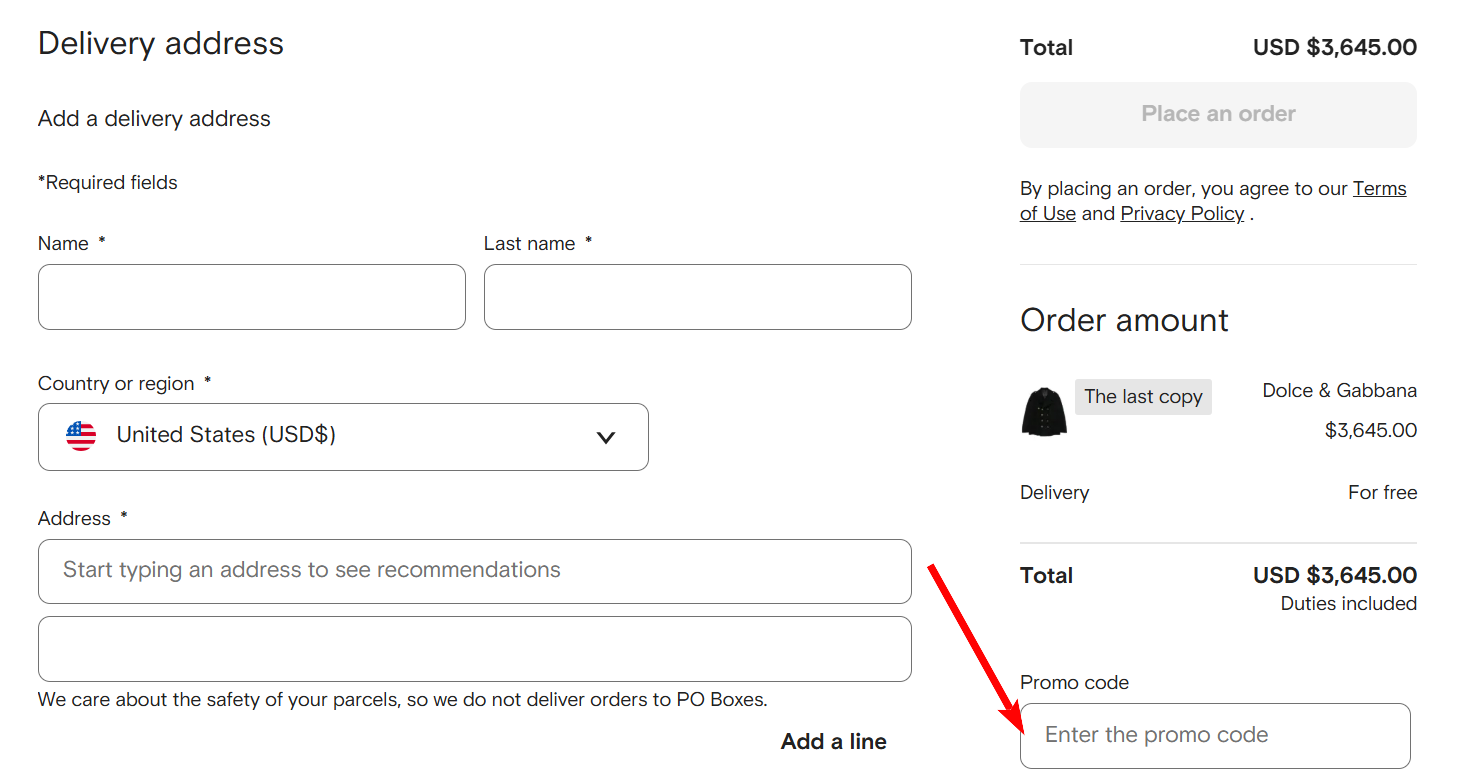Click the Enter the promo code field
1464x776 pixels.
point(1214,736)
